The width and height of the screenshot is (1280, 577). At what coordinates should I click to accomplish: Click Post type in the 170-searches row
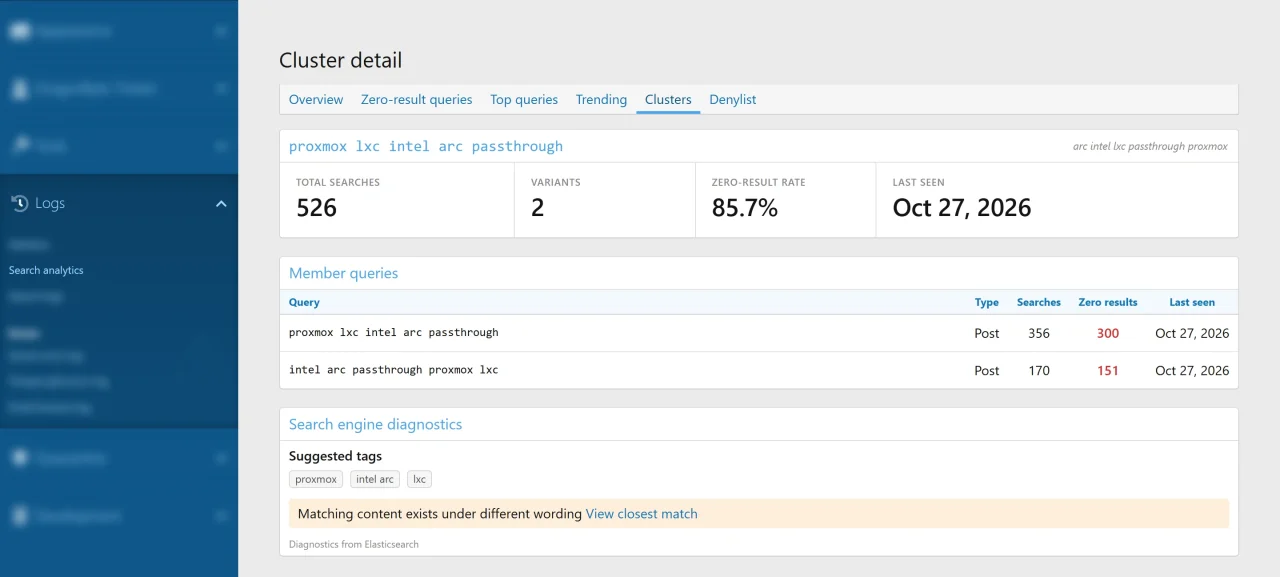tap(987, 370)
